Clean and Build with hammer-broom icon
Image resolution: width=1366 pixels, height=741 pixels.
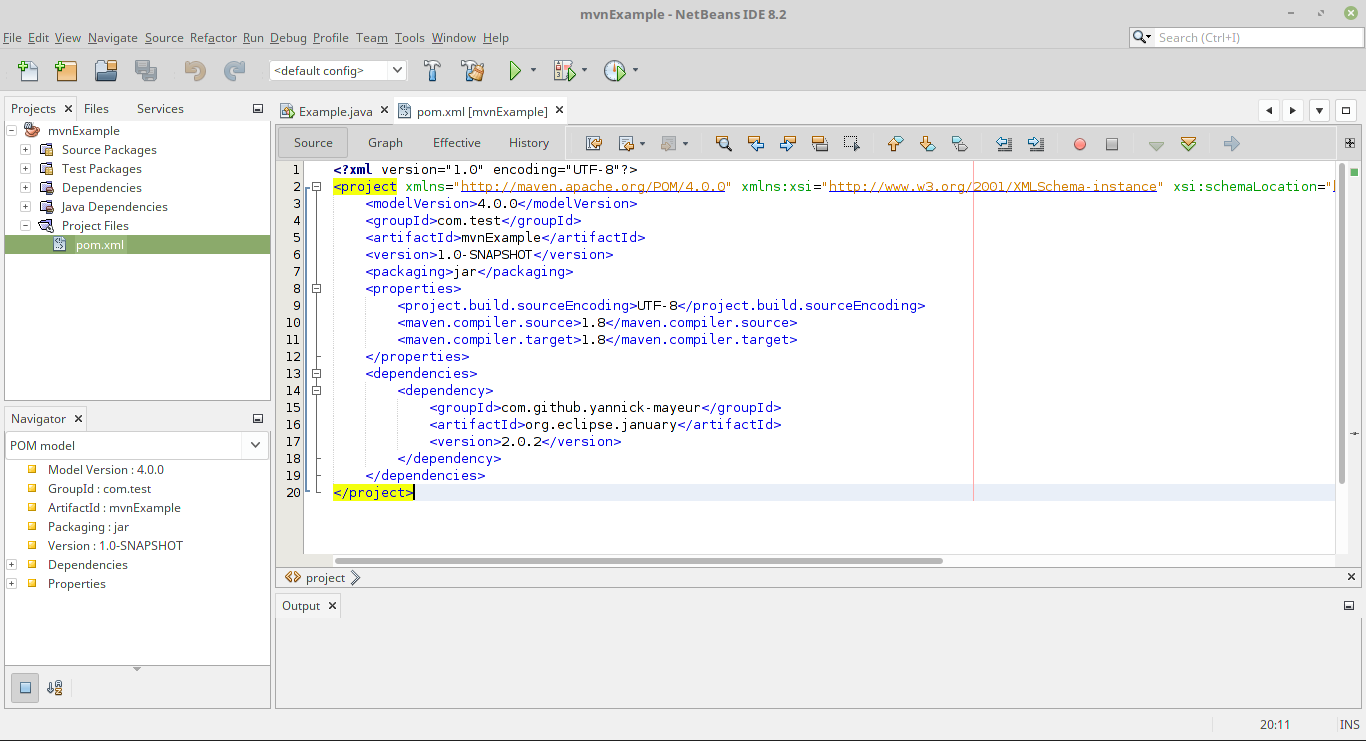[473, 71]
